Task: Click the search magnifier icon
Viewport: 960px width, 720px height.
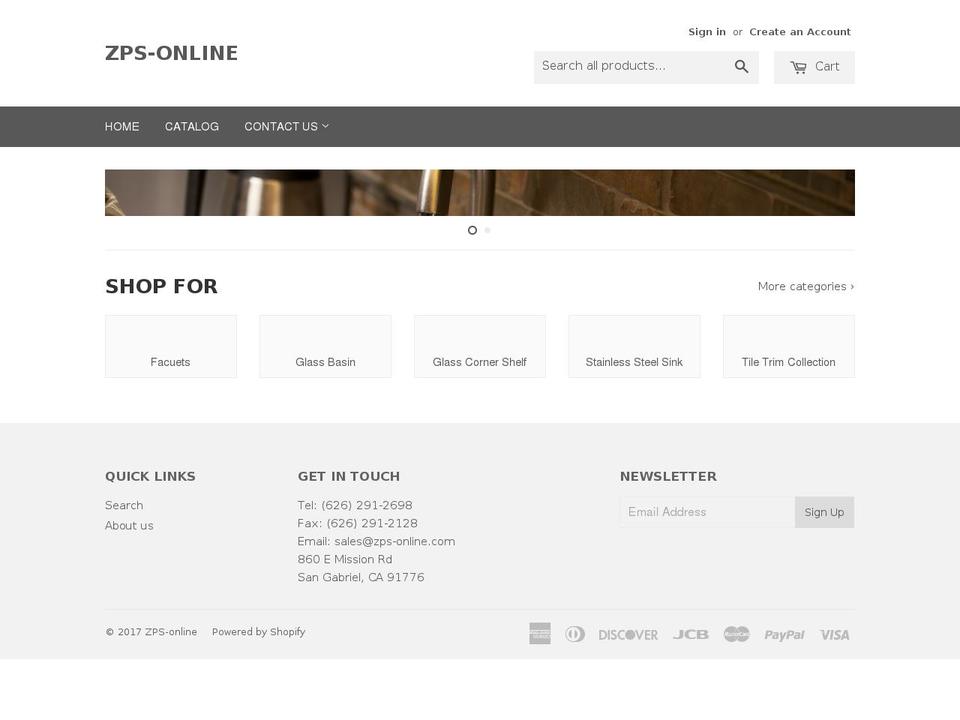Action: point(741,66)
